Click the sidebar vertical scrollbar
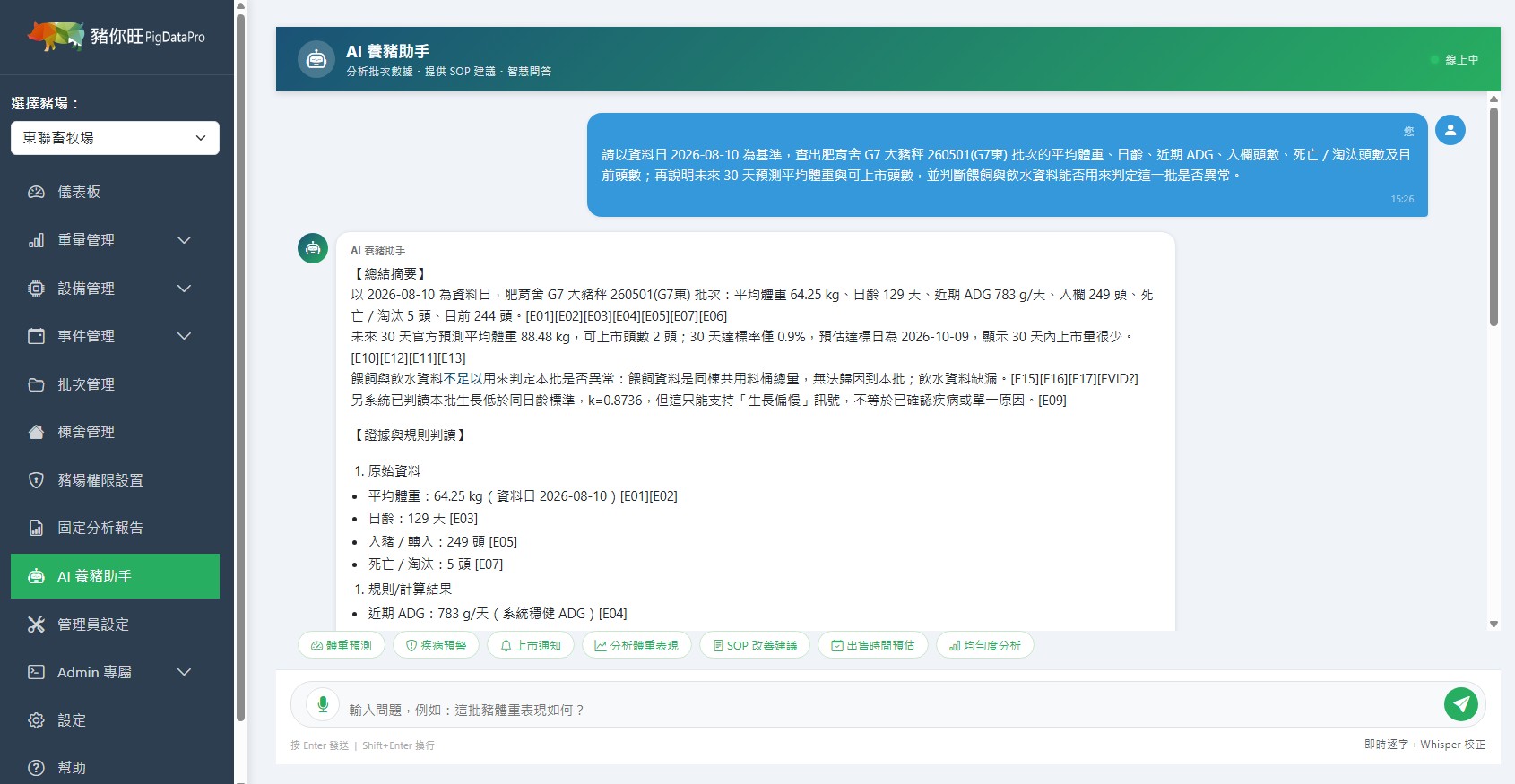This screenshot has width=1515, height=784. (240, 367)
